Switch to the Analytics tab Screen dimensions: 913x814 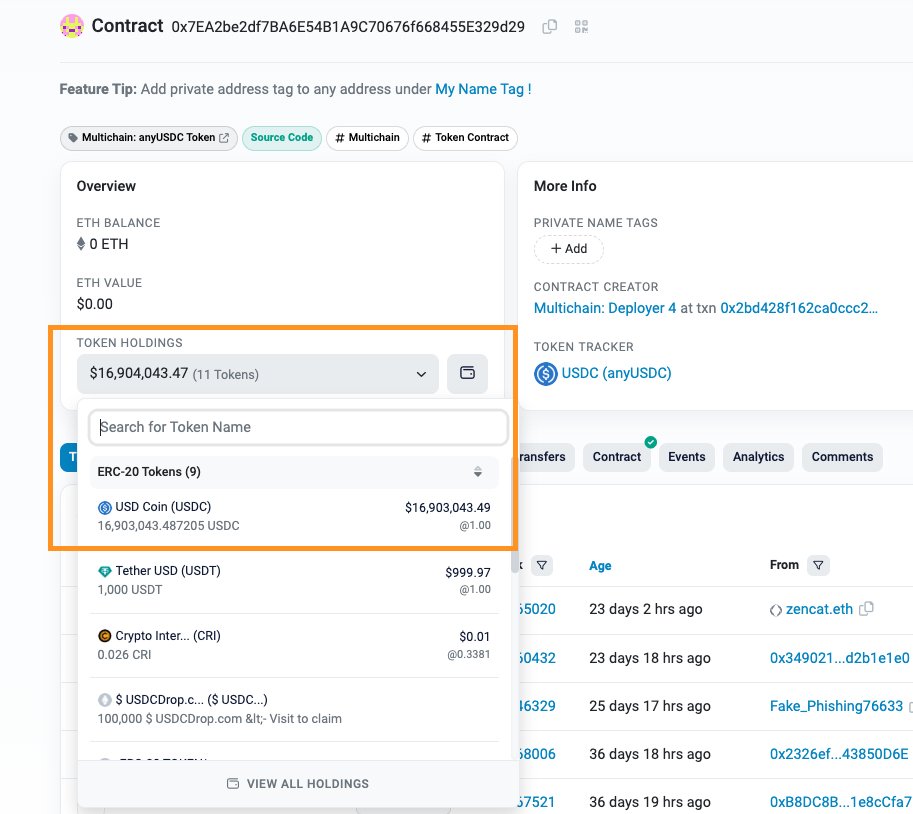[x=758, y=457]
